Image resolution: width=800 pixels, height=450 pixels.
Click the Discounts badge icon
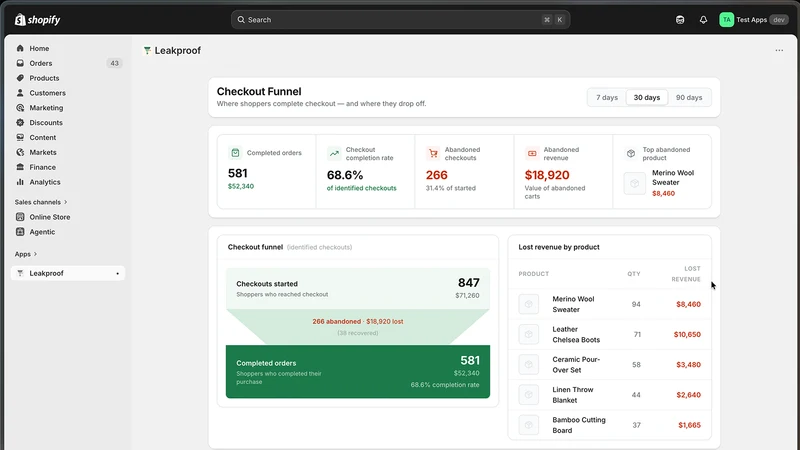point(20,122)
